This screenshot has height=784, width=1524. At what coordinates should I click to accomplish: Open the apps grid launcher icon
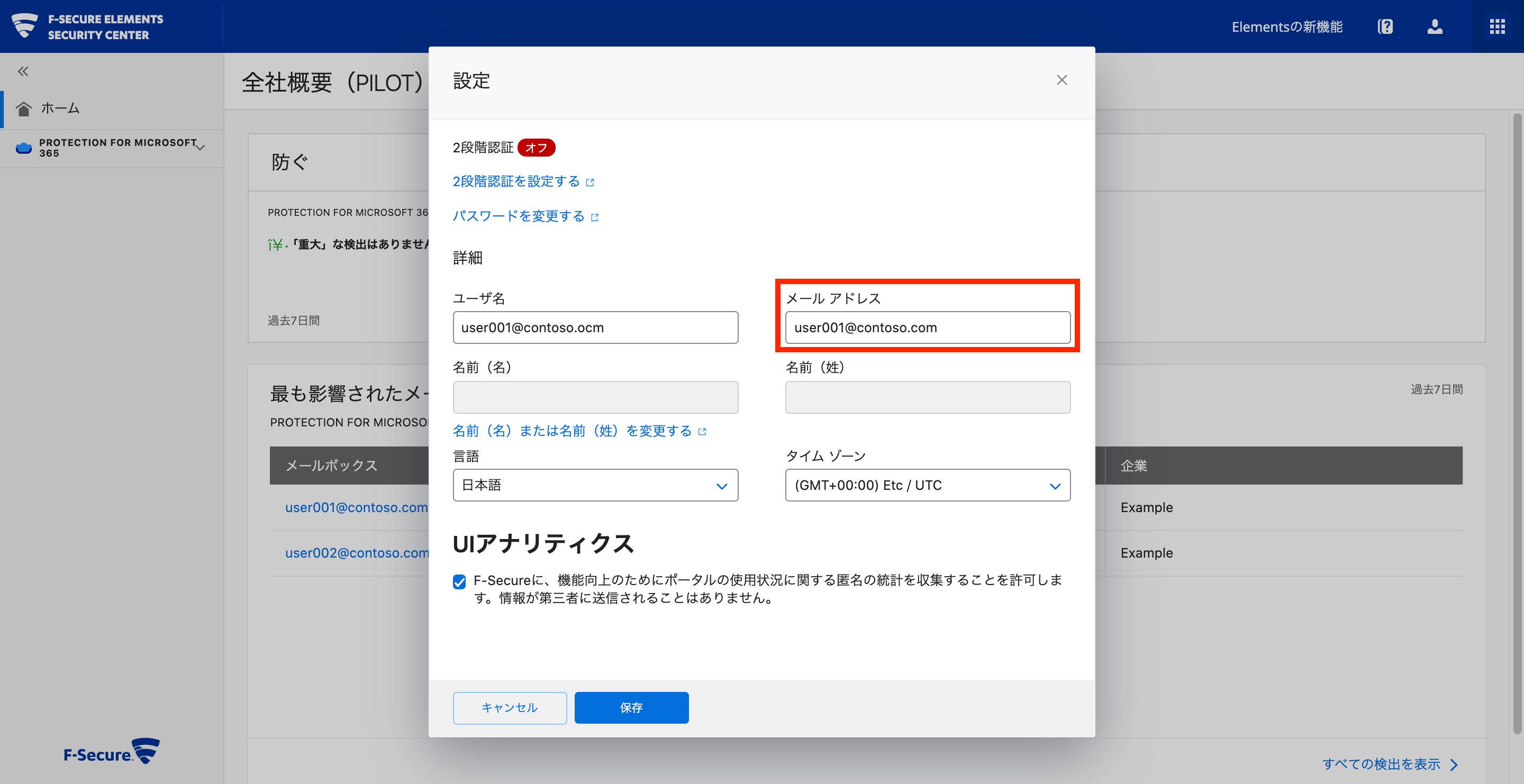coord(1497,26)
